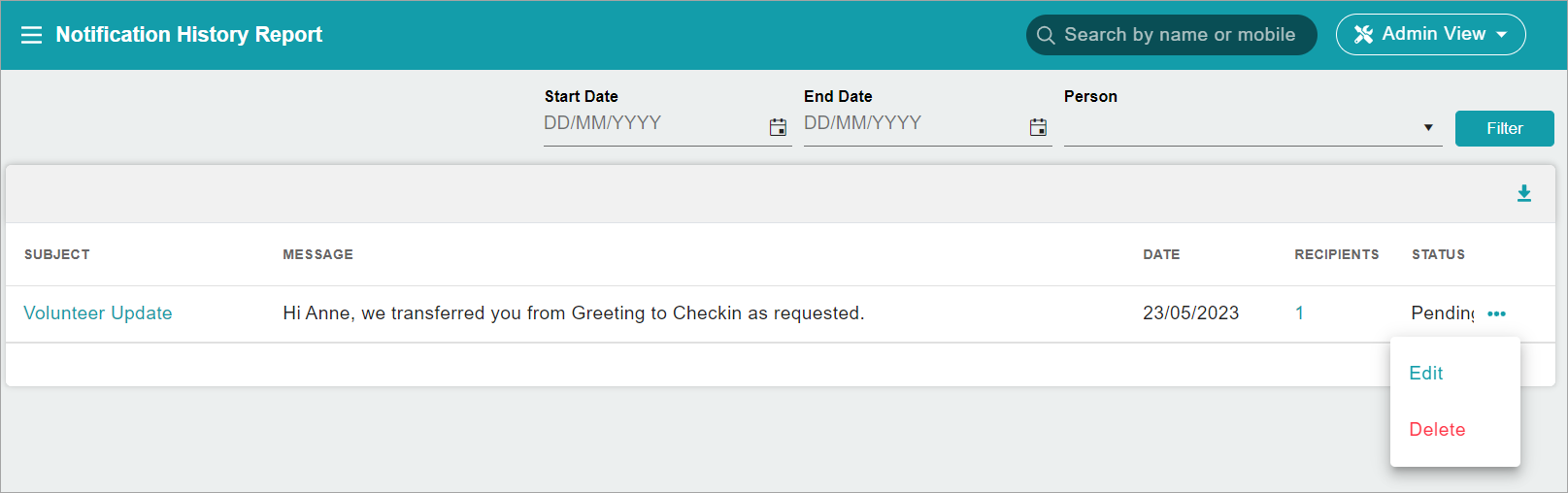Open the Volunteer Update subject link

[98, 313]
